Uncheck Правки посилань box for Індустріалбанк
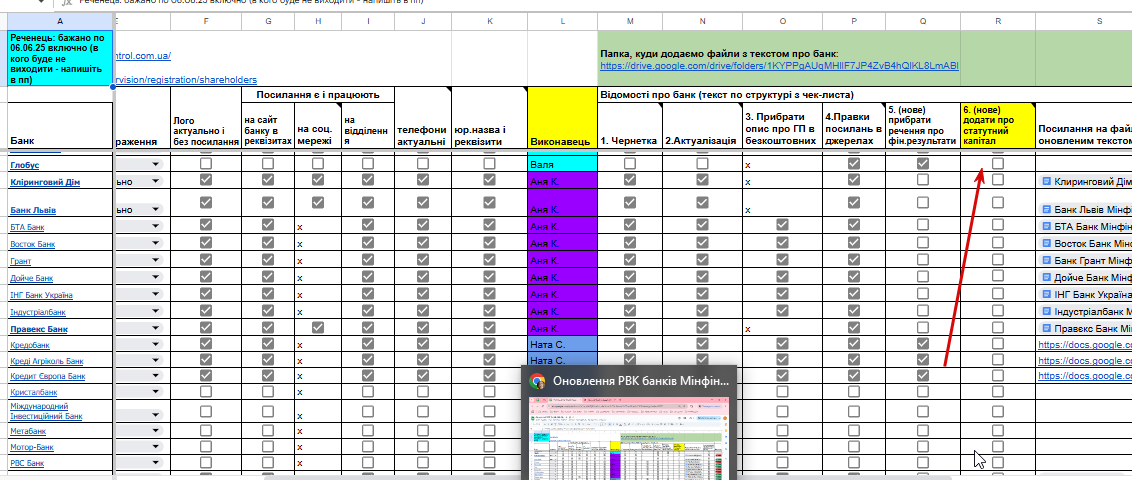 click(x=853, y=311)
